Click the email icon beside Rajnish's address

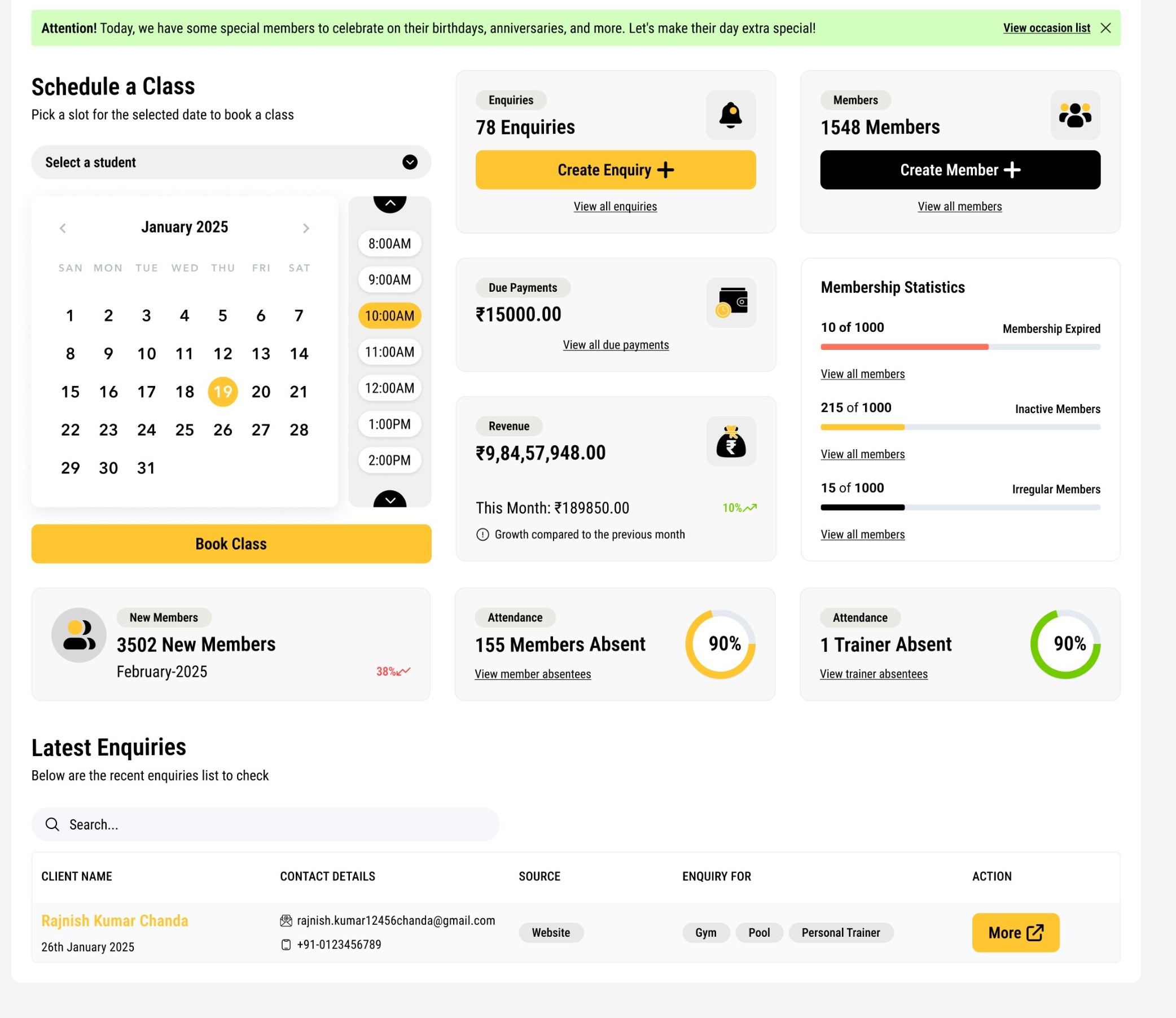(286, 920)
